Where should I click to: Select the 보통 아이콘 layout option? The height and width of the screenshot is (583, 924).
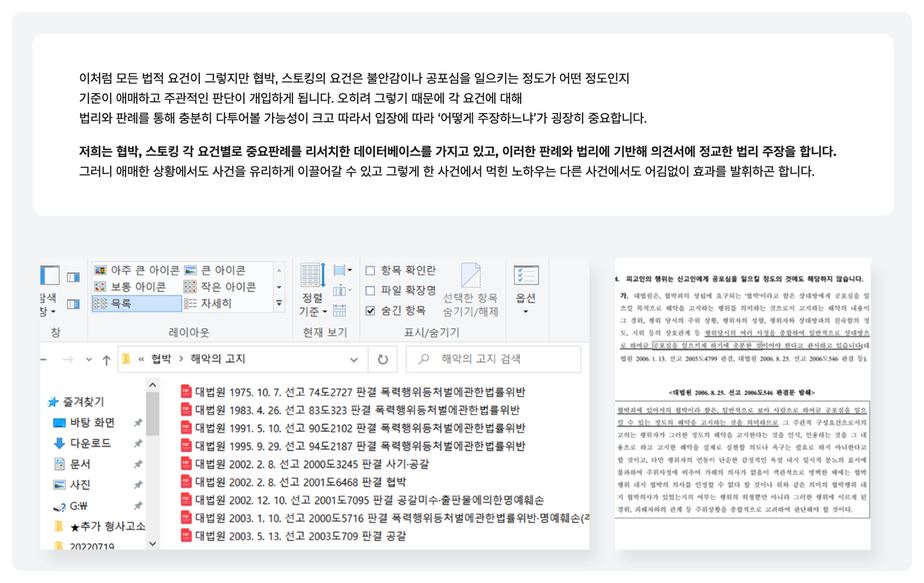pos(130,286)
